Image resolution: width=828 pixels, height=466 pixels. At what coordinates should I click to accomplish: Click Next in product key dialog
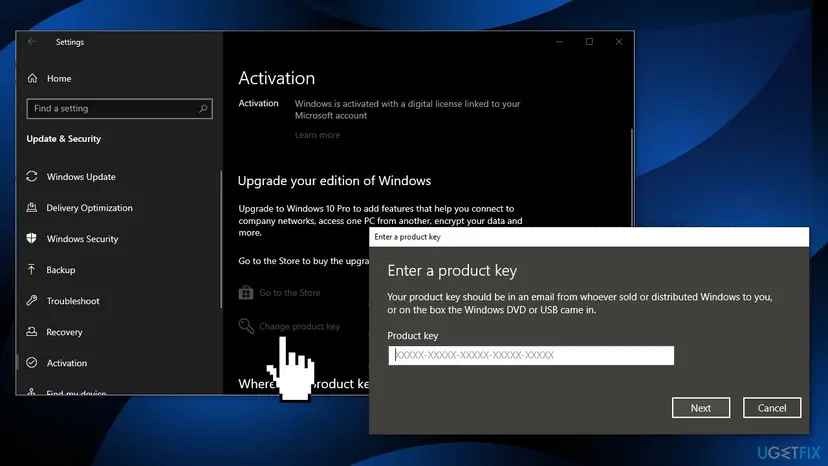pyautogui.click(x=701, y=408)
